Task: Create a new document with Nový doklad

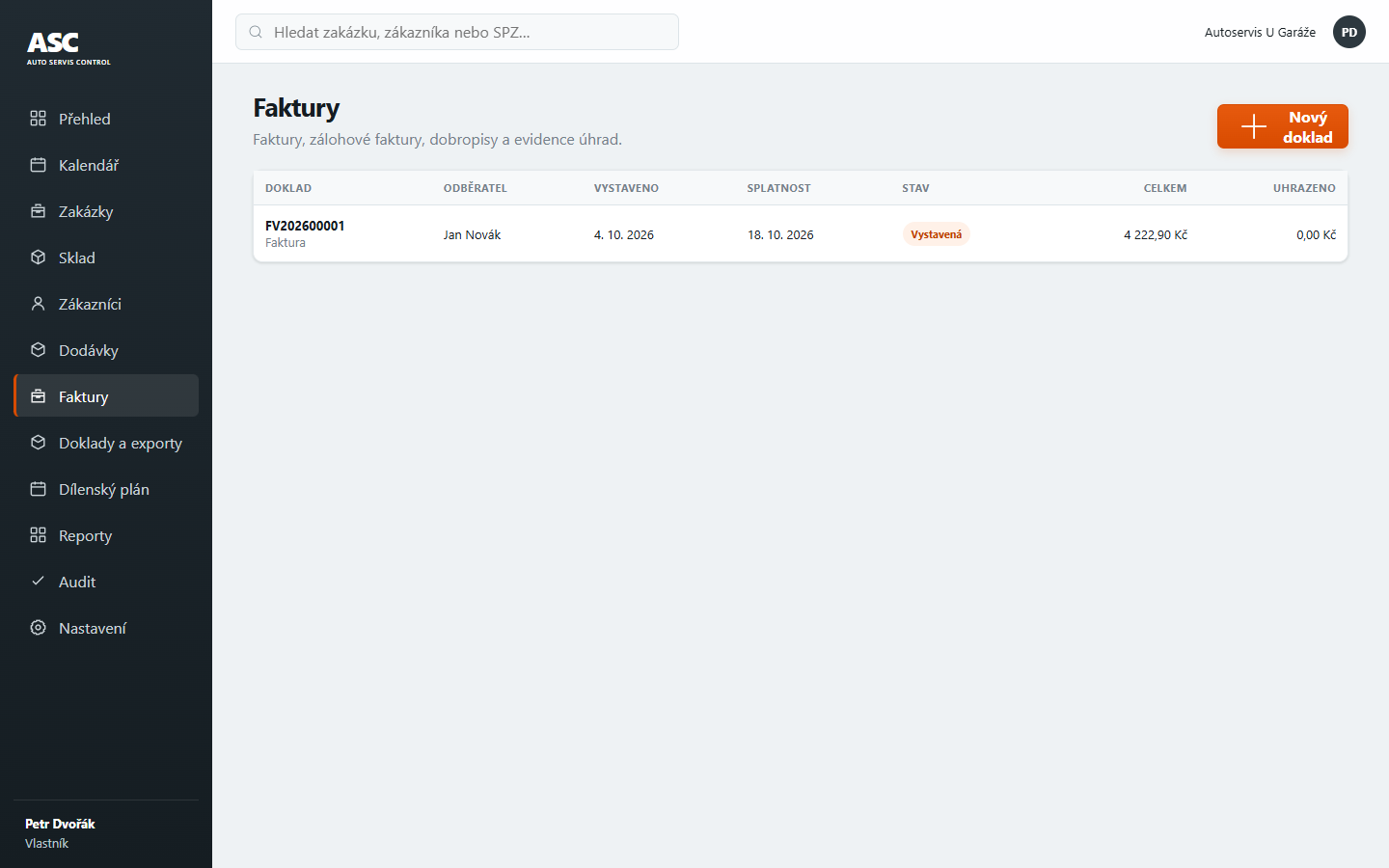Action: [x=1282, y=126]
